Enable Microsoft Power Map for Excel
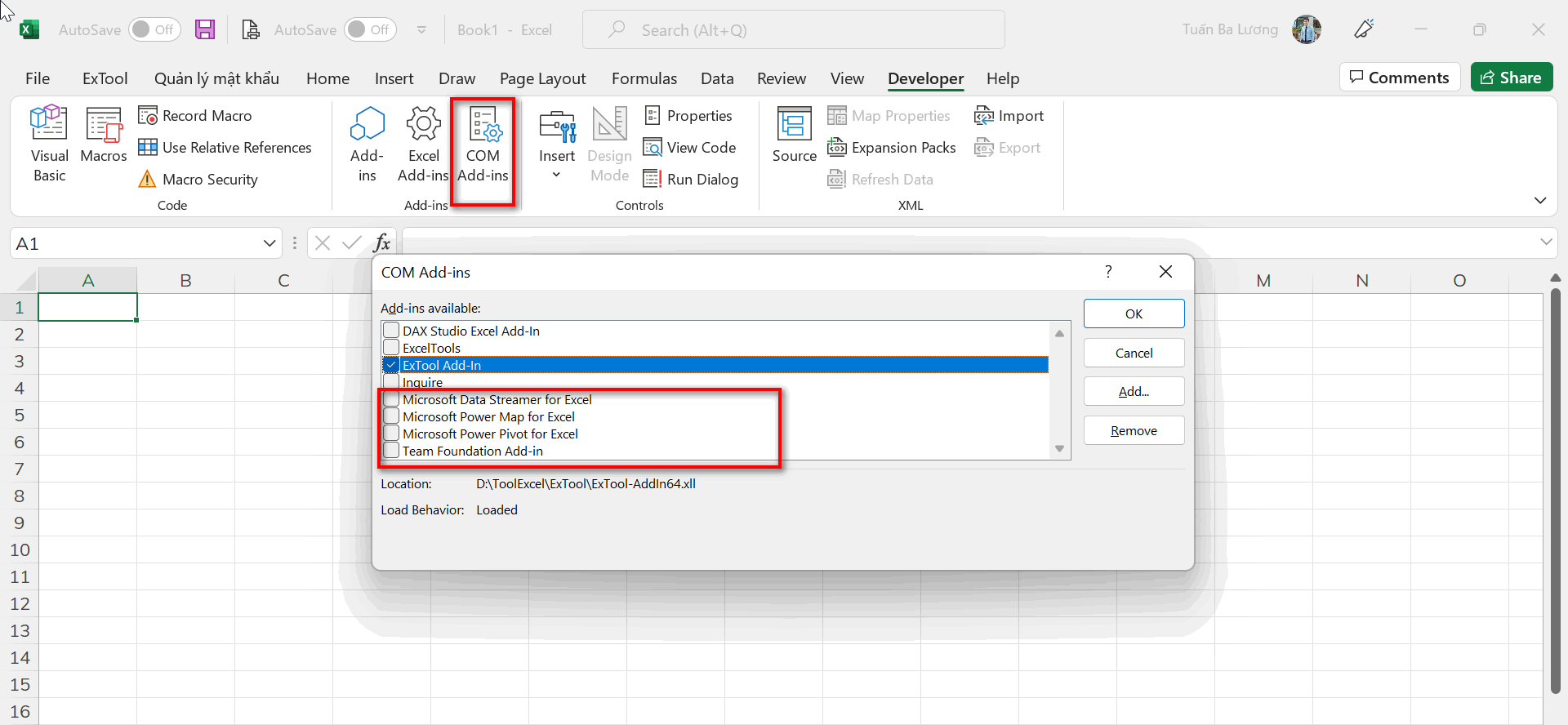 tap(391, 416)
